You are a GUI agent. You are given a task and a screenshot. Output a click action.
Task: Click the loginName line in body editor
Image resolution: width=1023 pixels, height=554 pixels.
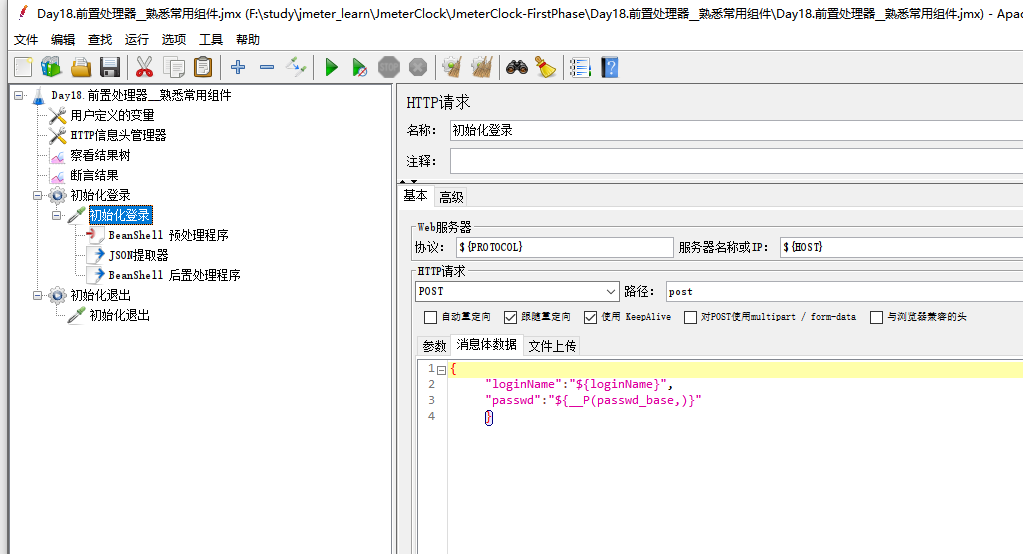point(579,384)
